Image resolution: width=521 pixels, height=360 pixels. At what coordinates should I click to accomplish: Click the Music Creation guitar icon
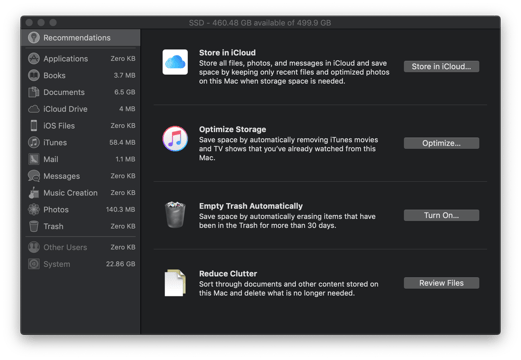coord(34,193)
